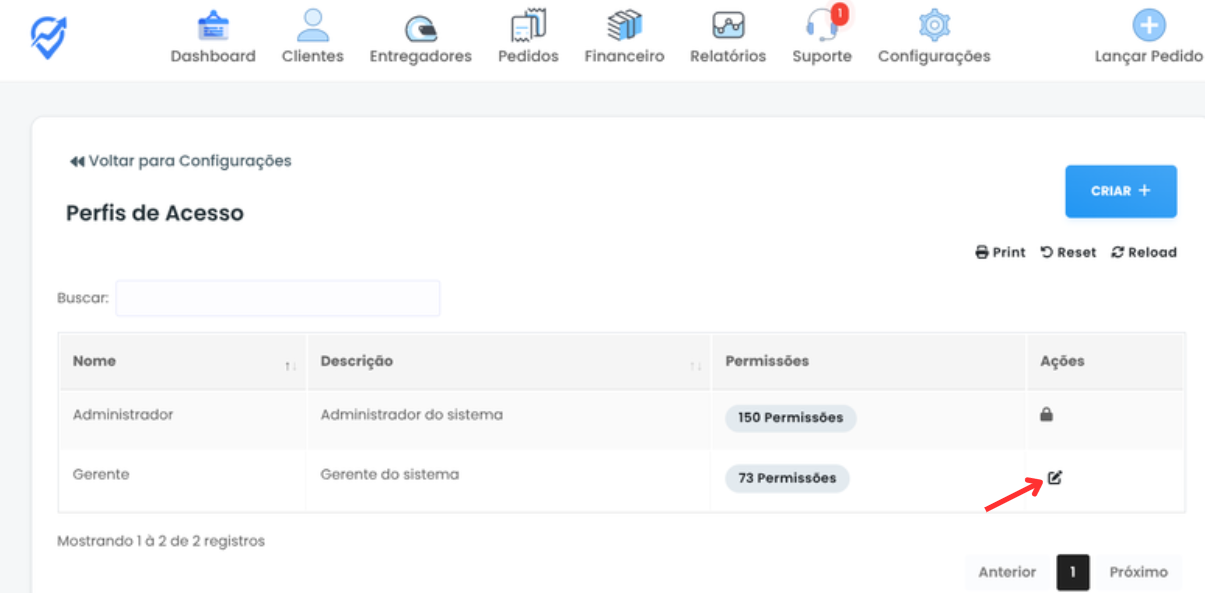The image size is (1205, 593).
Task: Sort table by Descrição column
Action: 695,367
